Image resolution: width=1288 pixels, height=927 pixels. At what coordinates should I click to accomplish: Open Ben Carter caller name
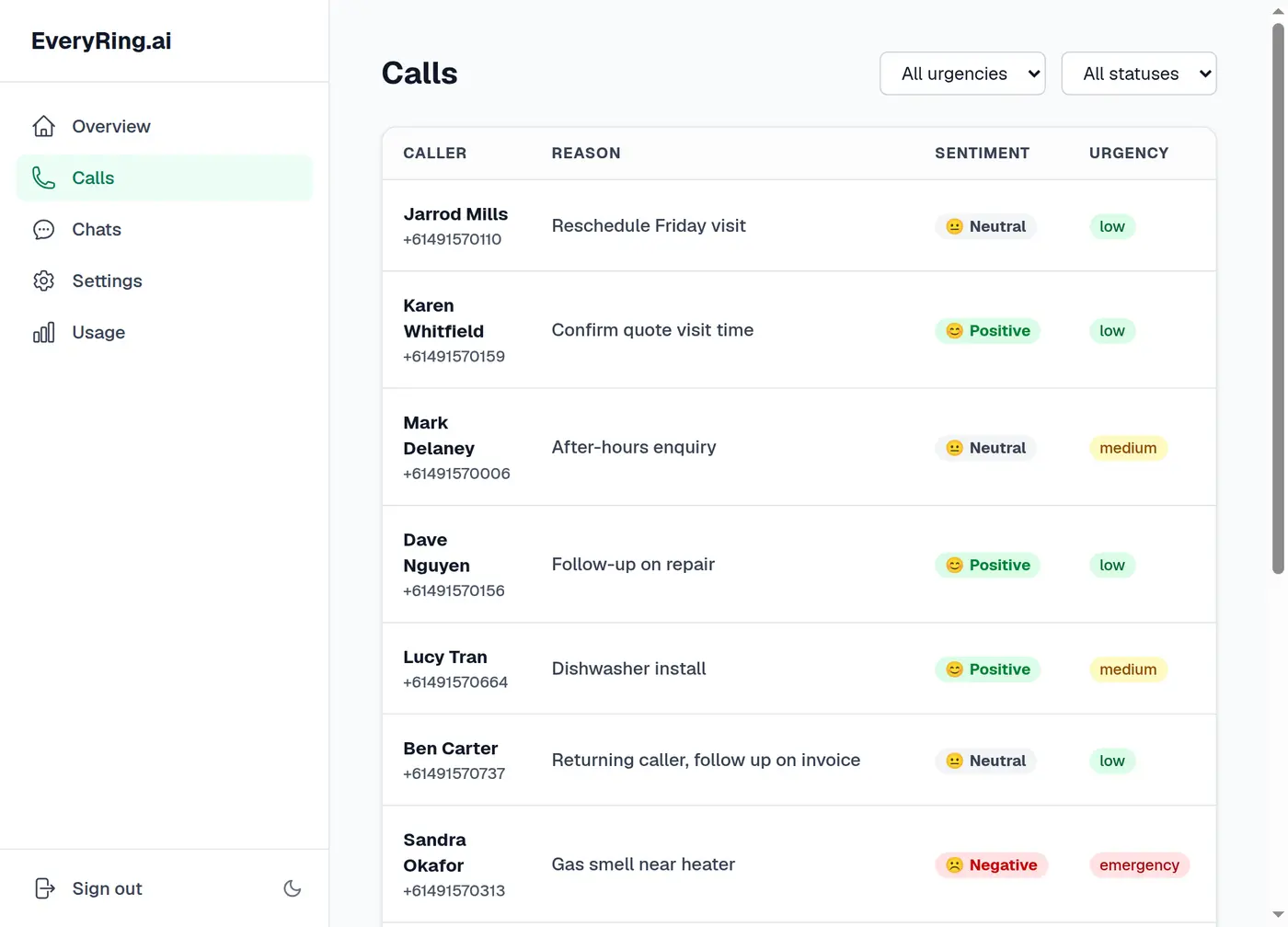[450, 749]
